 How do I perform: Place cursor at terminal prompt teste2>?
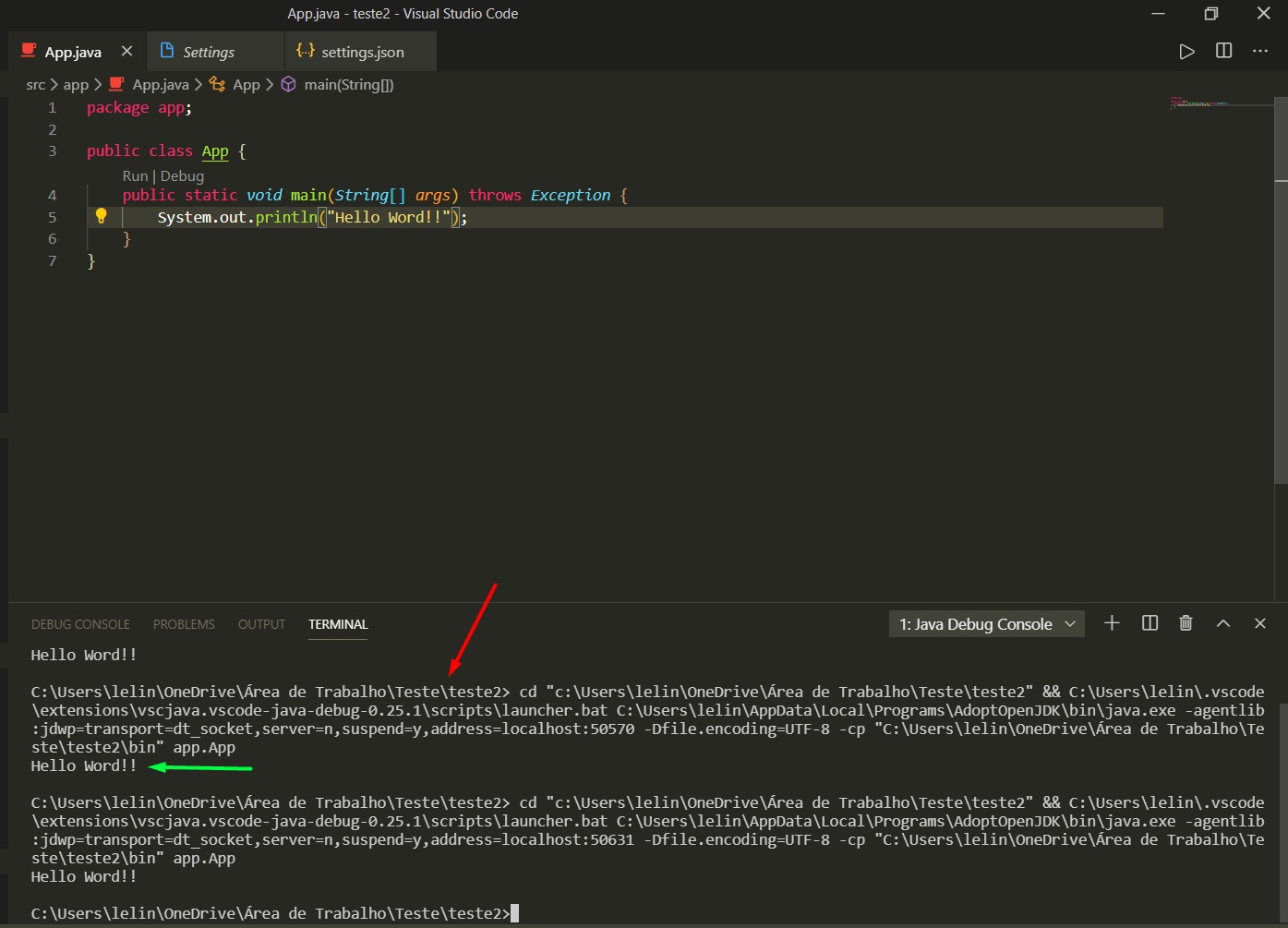[514, 913]
